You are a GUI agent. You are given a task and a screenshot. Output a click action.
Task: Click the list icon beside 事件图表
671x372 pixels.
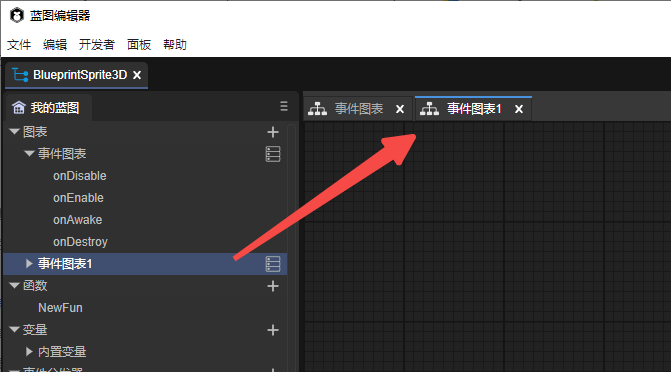(273, 154)
